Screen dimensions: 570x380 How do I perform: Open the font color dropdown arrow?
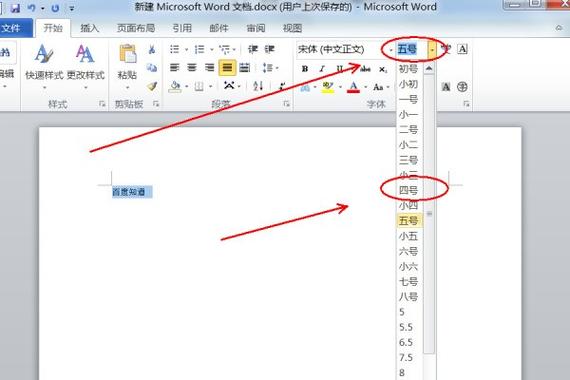pos(365,87)
